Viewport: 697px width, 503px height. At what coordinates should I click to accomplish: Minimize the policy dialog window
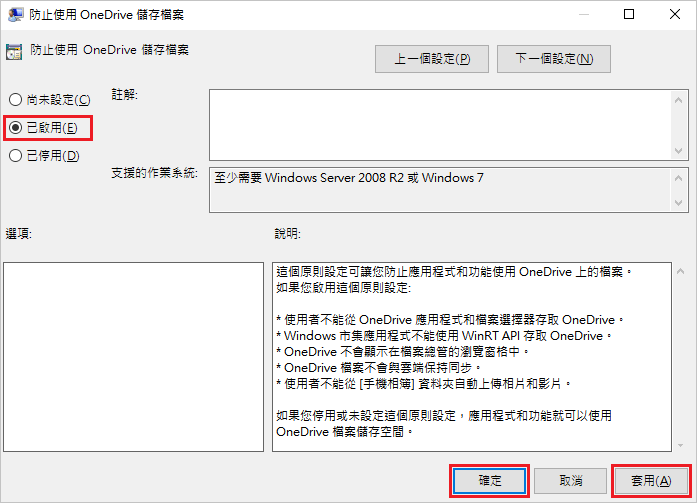coord(584,14)
